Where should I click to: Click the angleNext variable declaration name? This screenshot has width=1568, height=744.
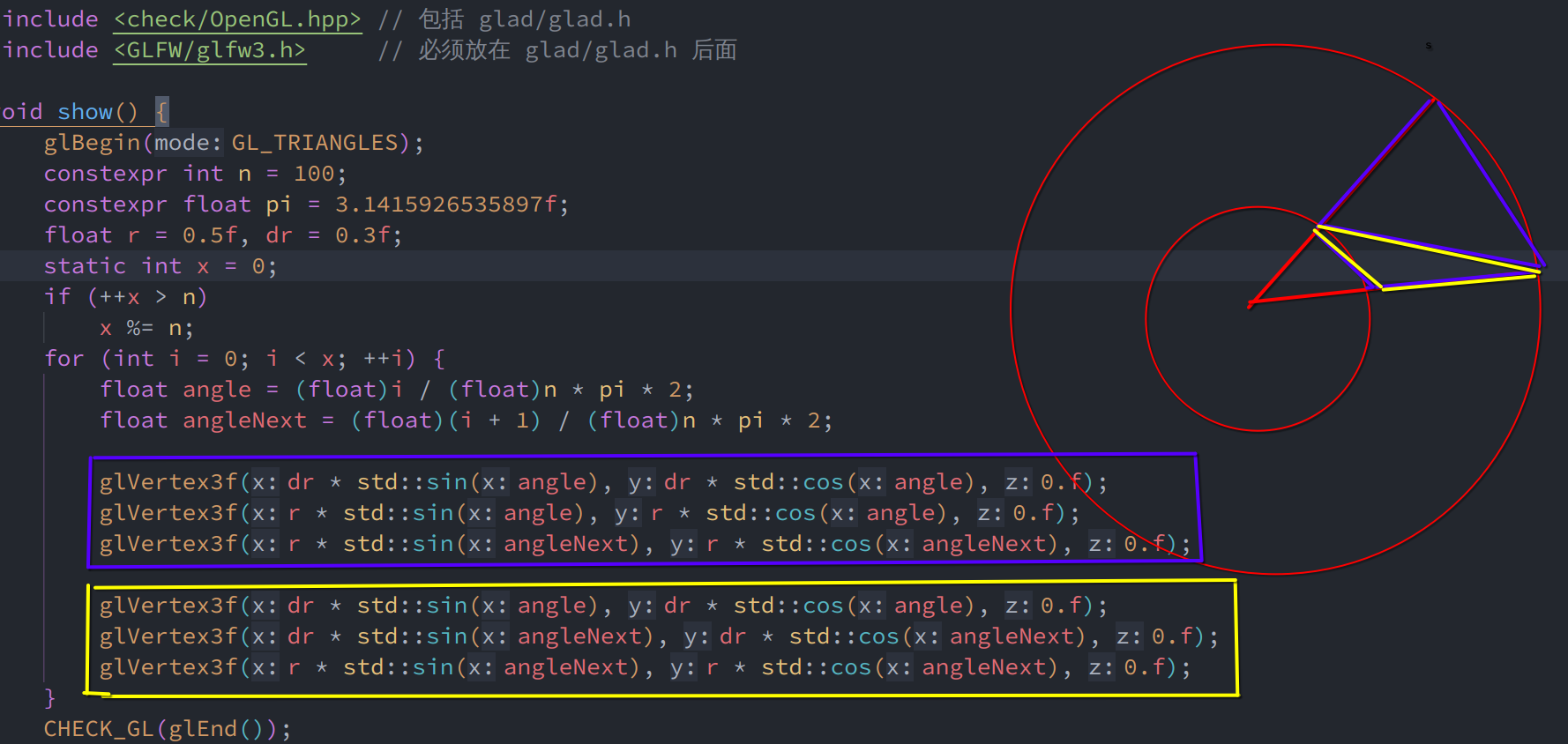[244, 420]
